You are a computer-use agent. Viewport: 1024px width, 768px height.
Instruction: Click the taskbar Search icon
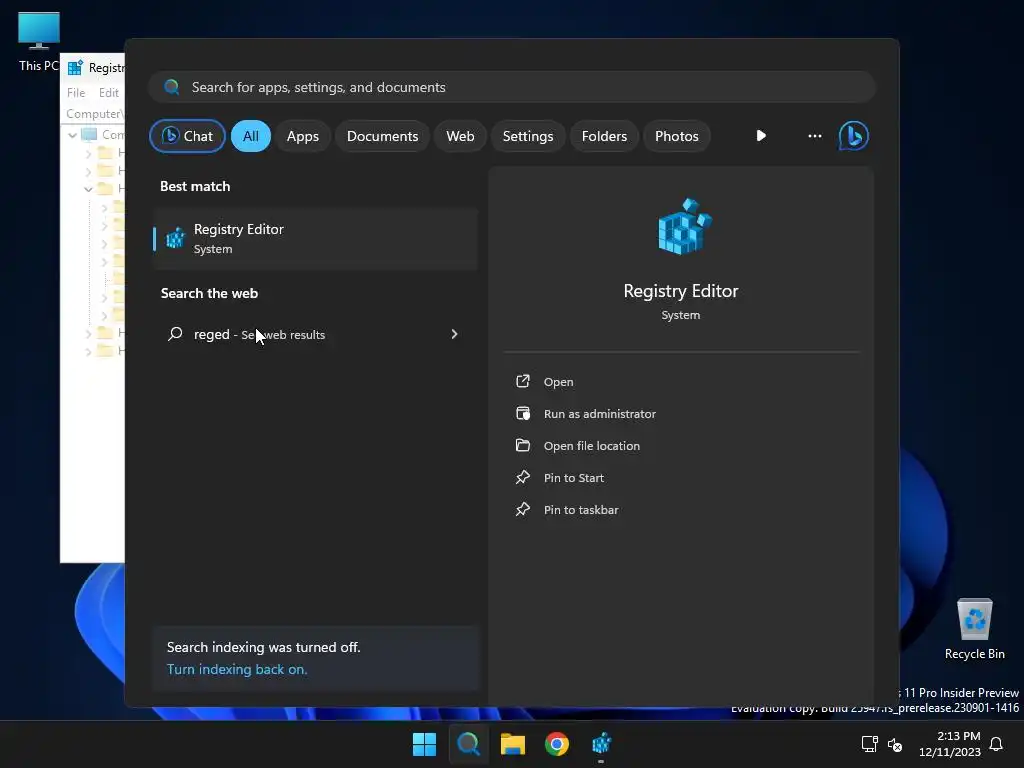pyautogui.click(x=468, y=744)
